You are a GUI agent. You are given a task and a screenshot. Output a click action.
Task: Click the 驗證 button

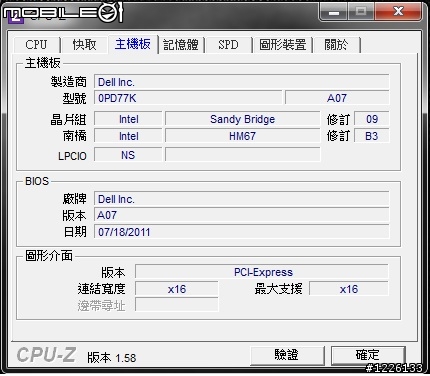pos(287,355)
